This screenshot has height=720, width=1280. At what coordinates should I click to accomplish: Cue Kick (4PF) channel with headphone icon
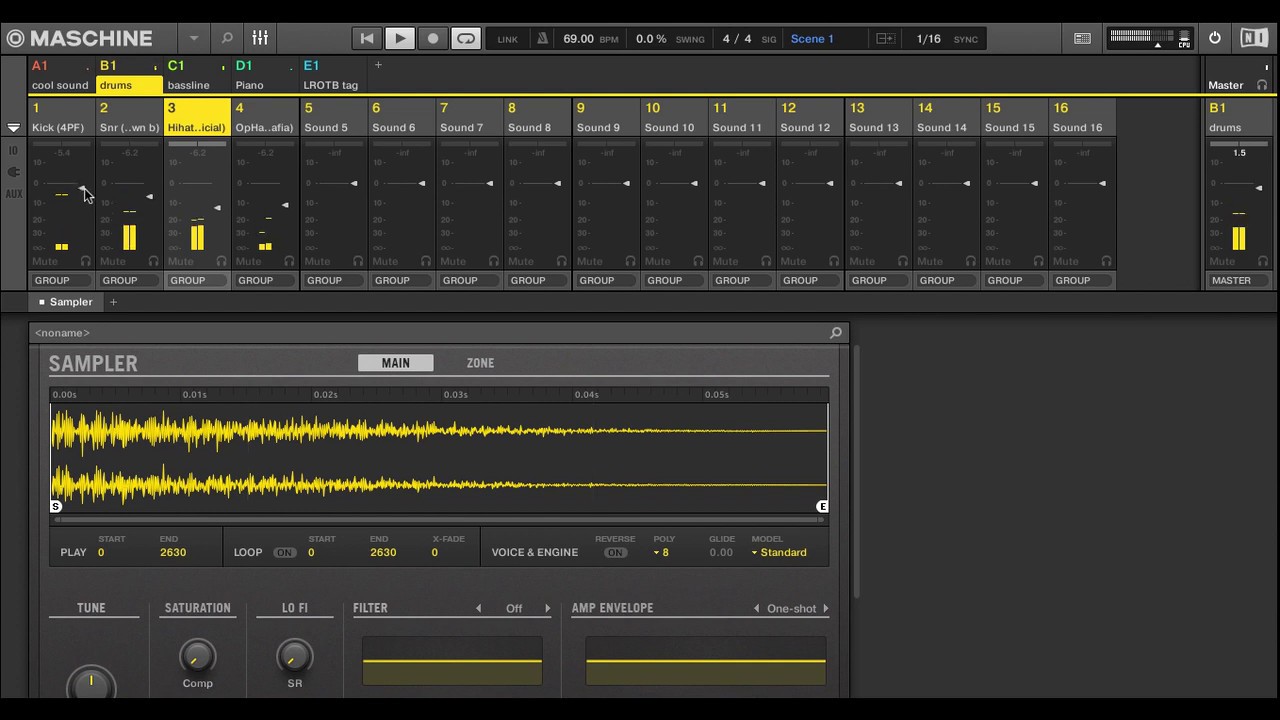pos(86,261)
